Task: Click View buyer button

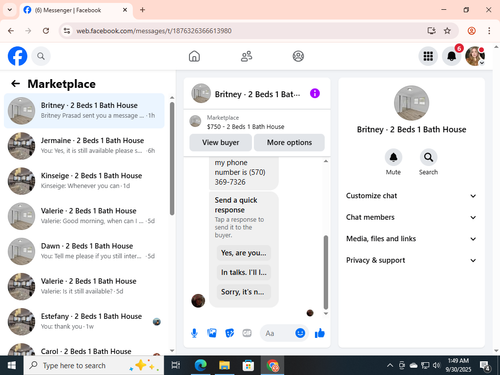Action: (220, 142)
